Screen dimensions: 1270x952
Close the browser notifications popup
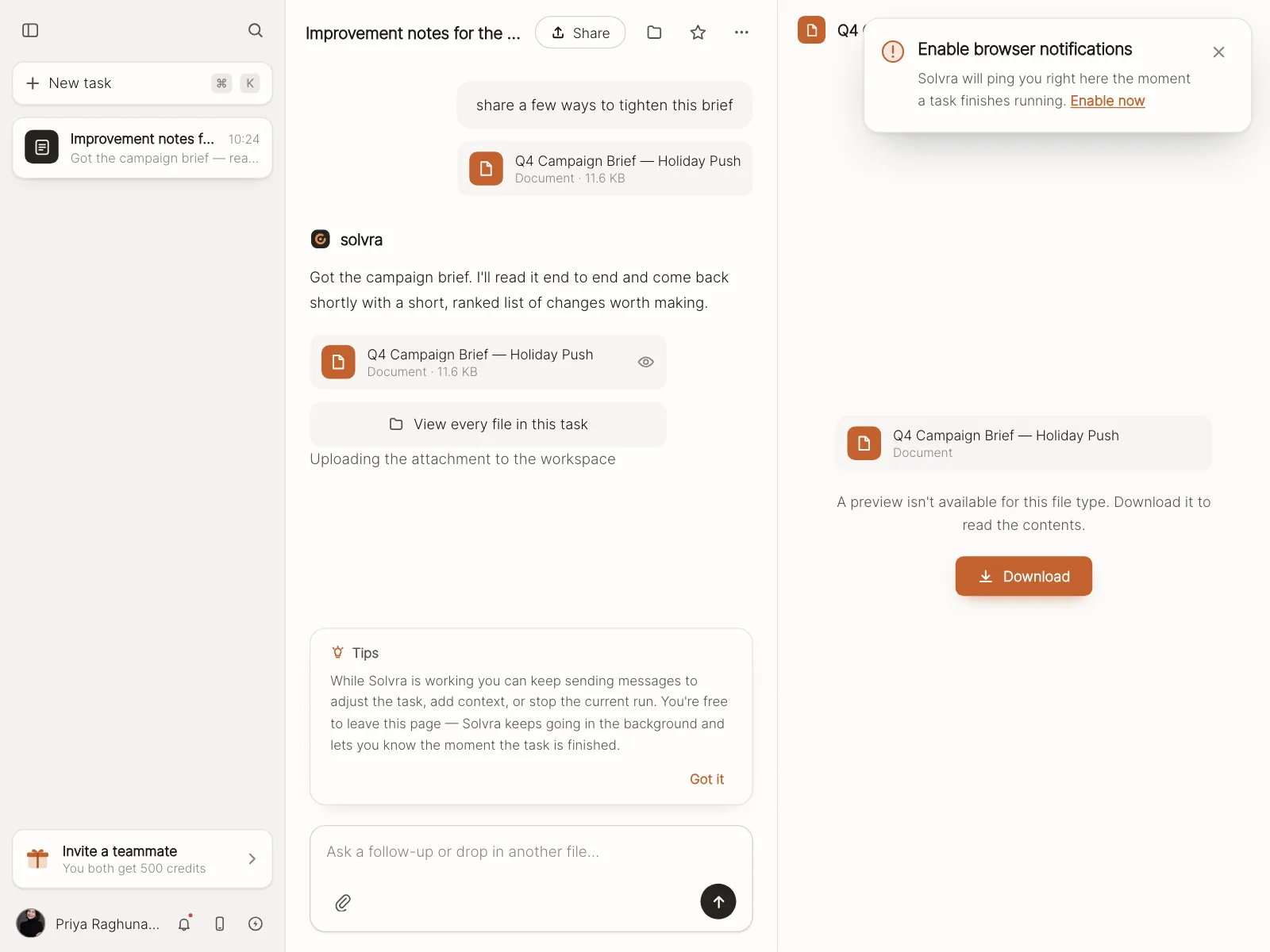click(1219, 52)
